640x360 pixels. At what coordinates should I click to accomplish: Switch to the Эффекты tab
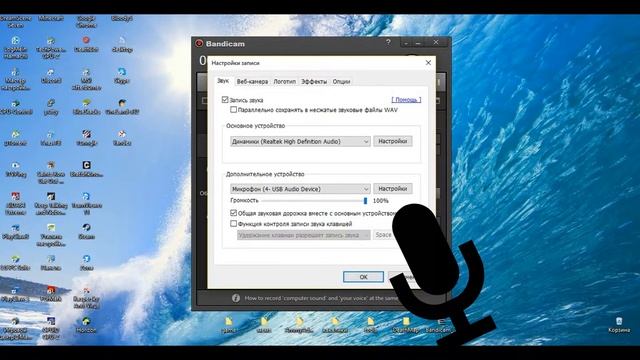tap(314, 82)
